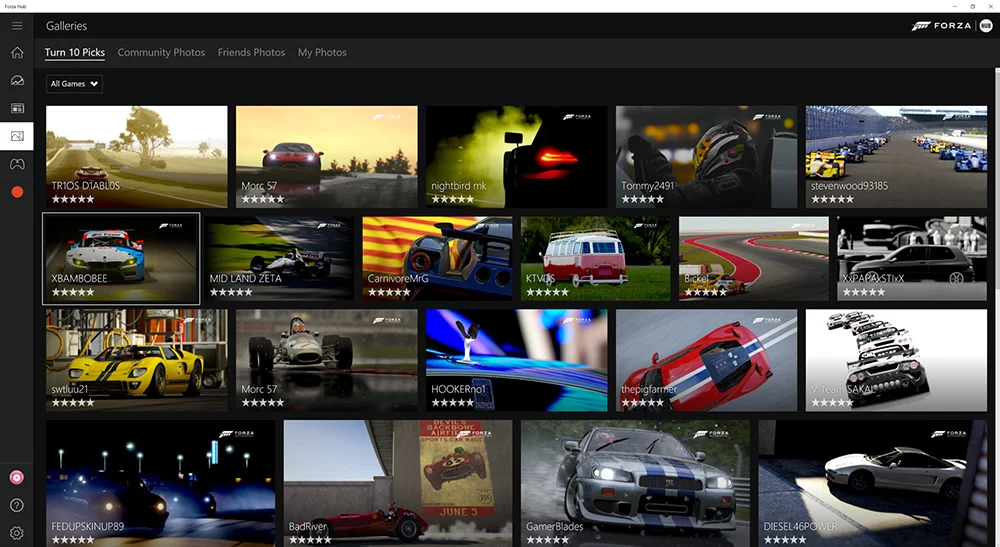Screen dimensions: 1000x547
Task: Open Bickel red-curbed track photo
Action: 754,259
